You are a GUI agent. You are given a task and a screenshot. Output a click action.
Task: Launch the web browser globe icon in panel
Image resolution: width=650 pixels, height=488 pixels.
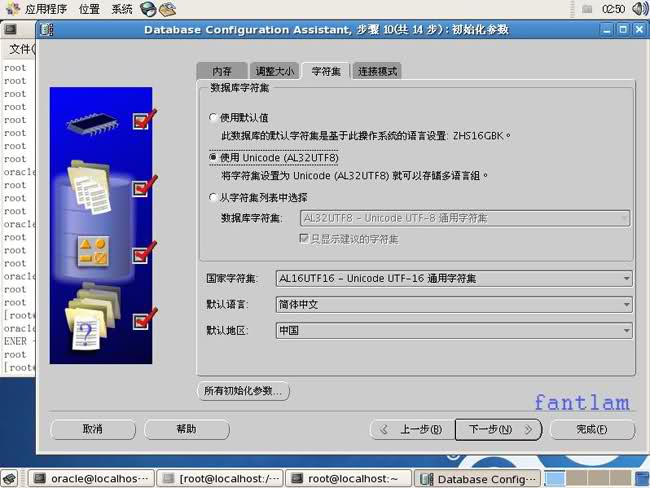point(148,9)
